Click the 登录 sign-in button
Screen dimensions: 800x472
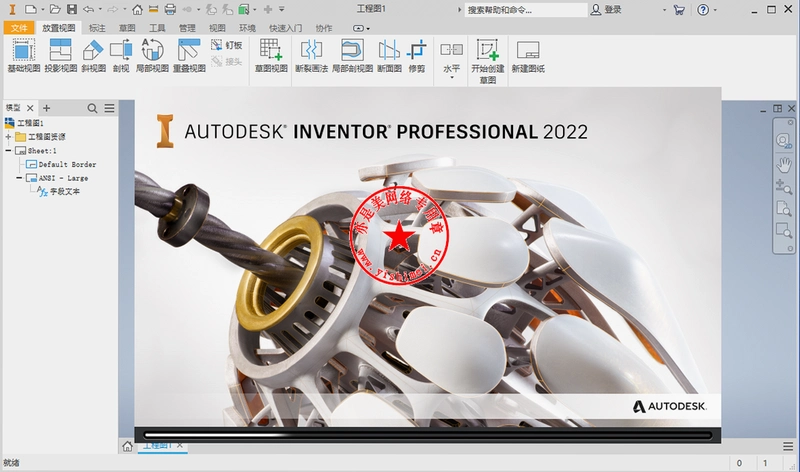(x=606, y=9)
